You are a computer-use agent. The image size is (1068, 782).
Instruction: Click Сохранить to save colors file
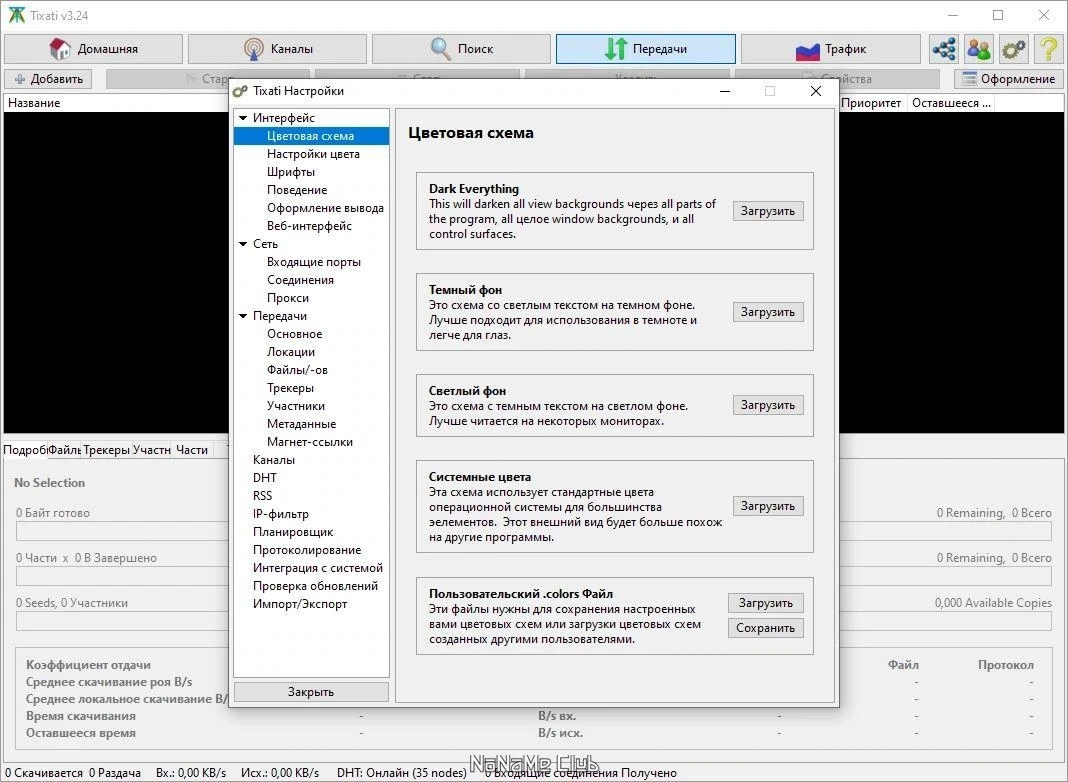click(766, 628)
